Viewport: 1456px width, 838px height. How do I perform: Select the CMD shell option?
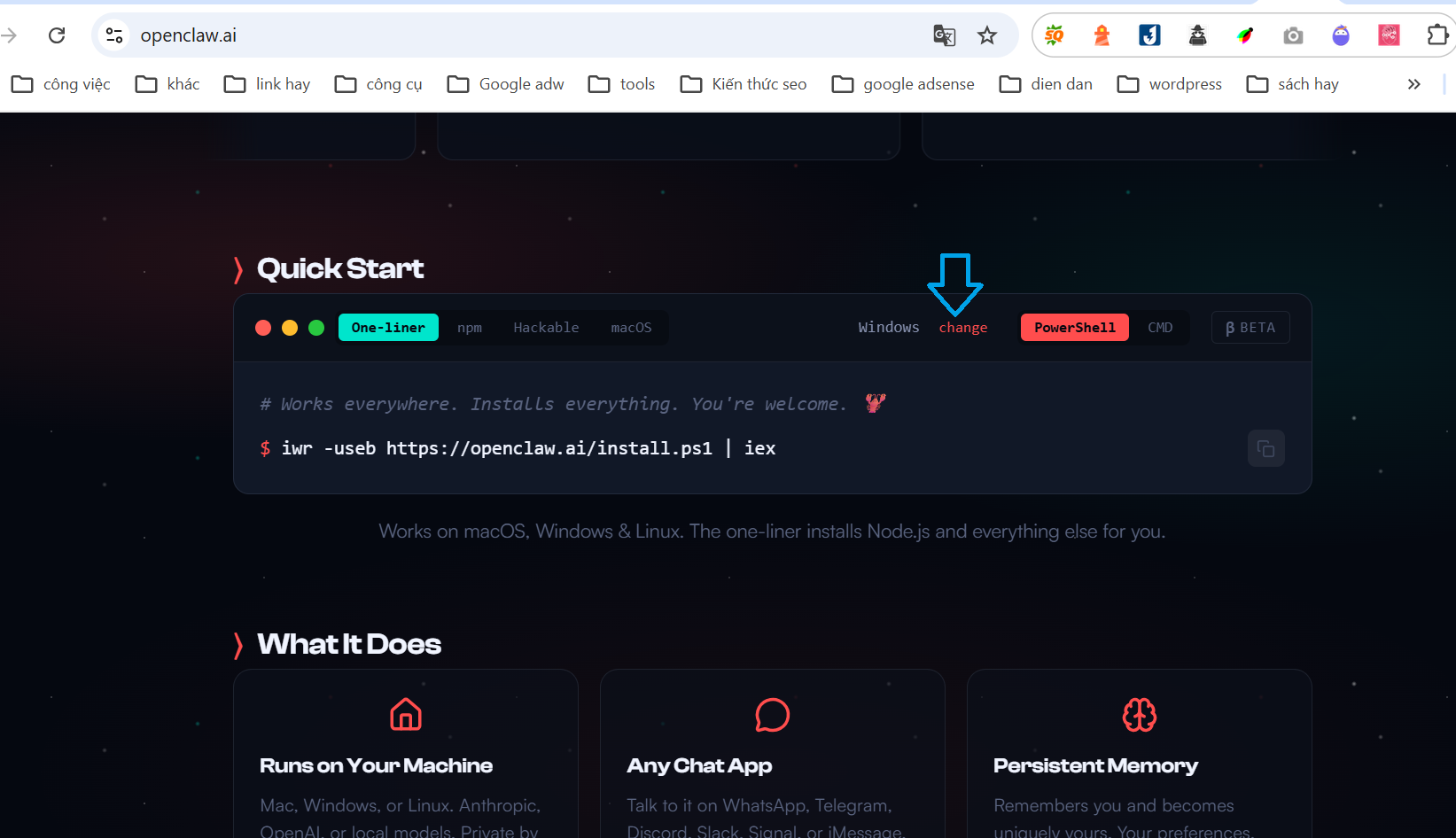[x=1160, y=328]
